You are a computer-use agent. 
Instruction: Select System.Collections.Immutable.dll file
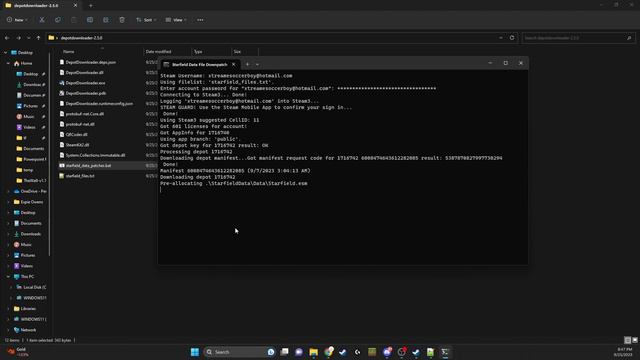tap(96, 156)
